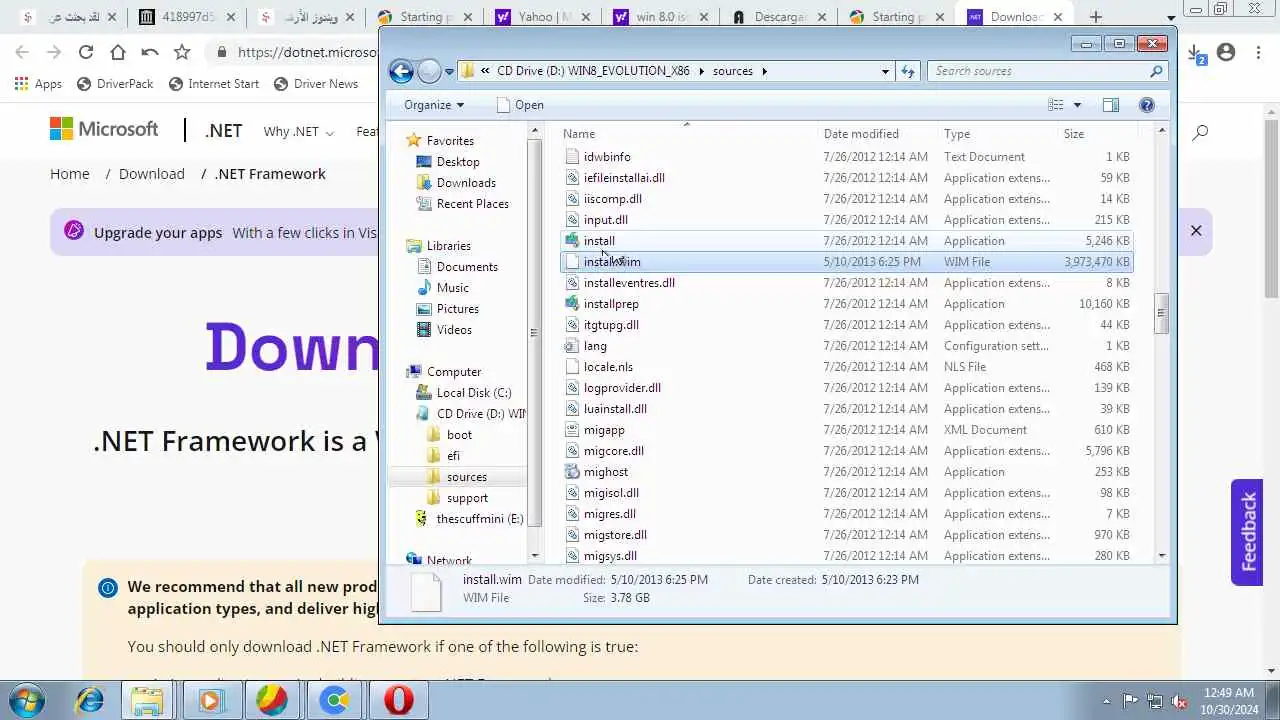Select the install.wim file row
The image size is (1280, 720).
tap(846, 261)
